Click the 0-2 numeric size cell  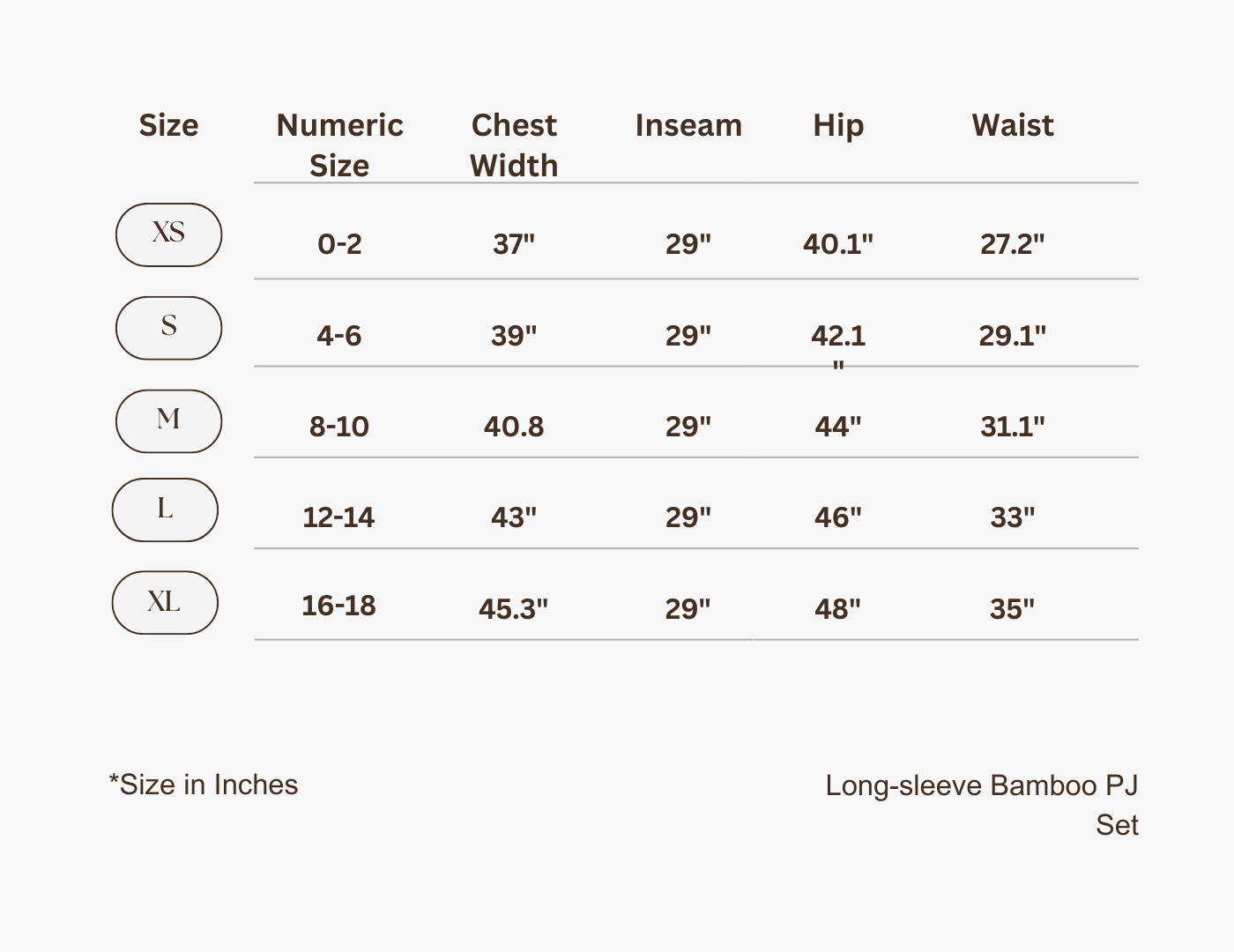coord(339,244)
